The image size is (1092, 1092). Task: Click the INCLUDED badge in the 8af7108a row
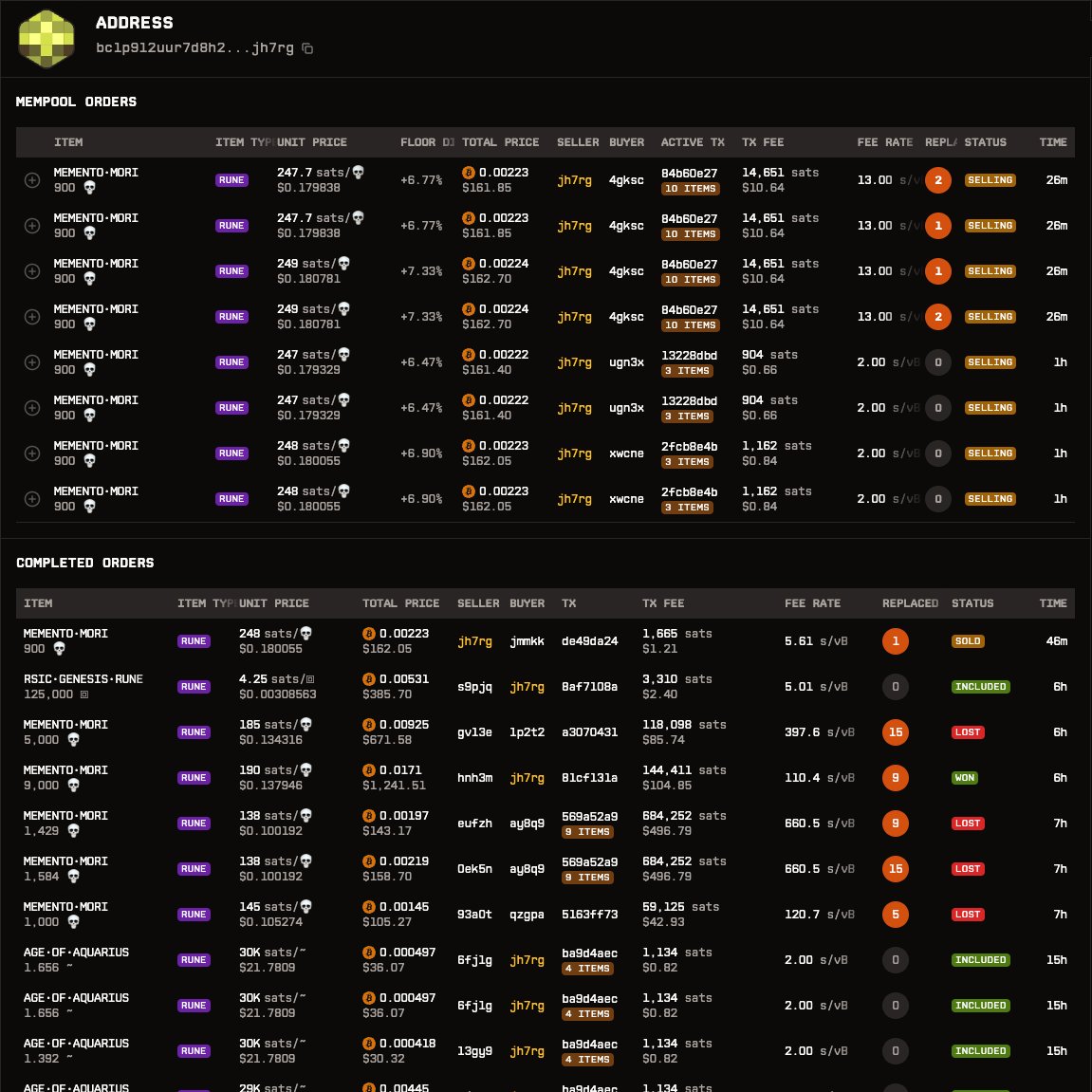tap(981, 687)
